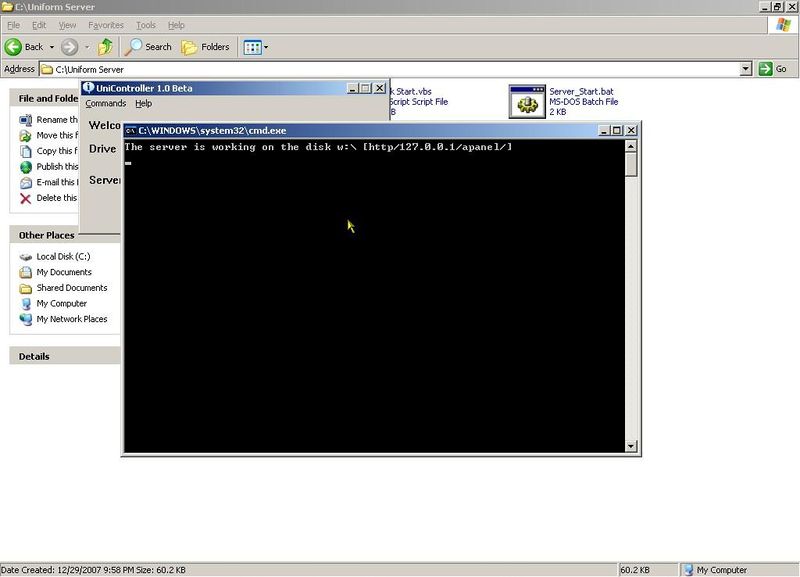Click the E-mail this file icon
Viewport: 800px width, 577px height.
(x=26, y=183)
